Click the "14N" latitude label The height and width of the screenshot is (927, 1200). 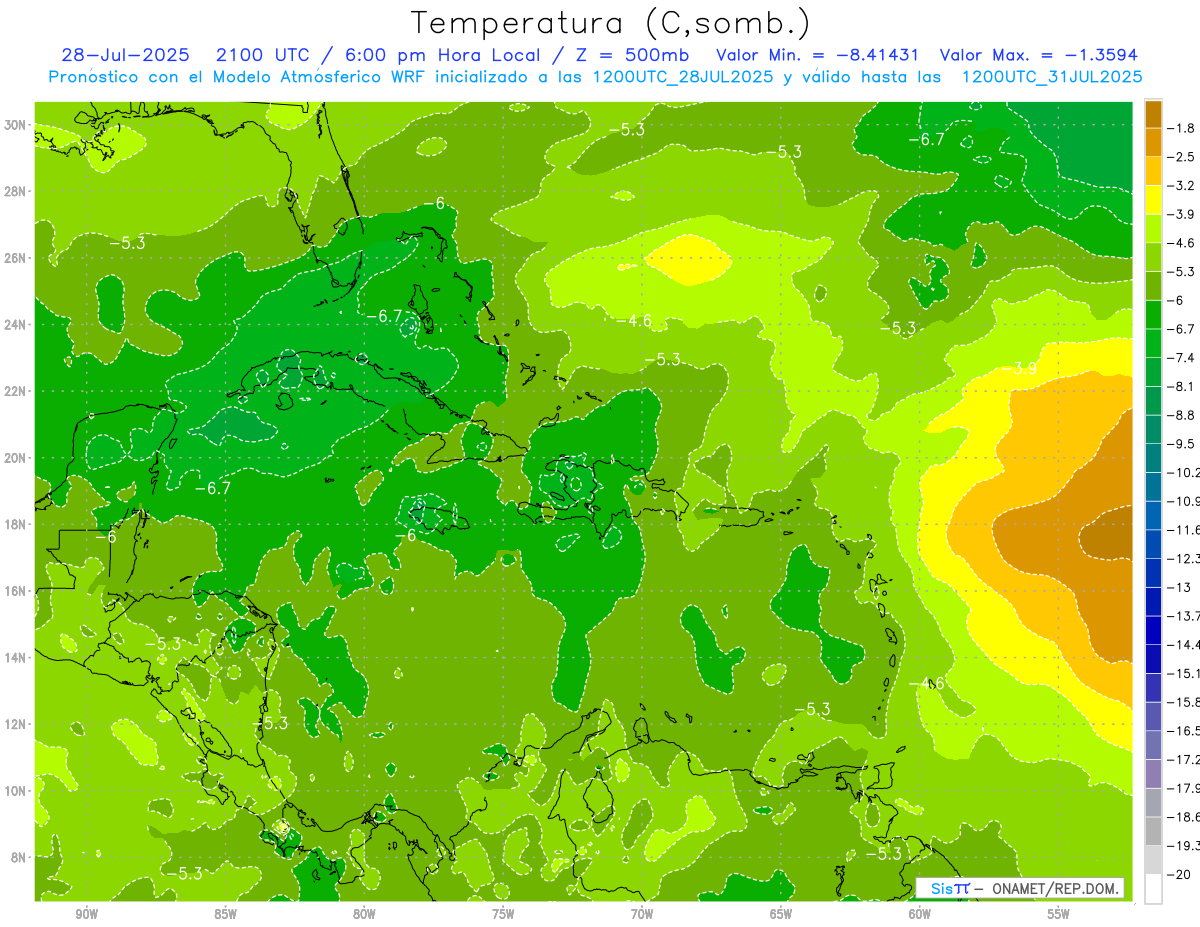pos(15,657)
